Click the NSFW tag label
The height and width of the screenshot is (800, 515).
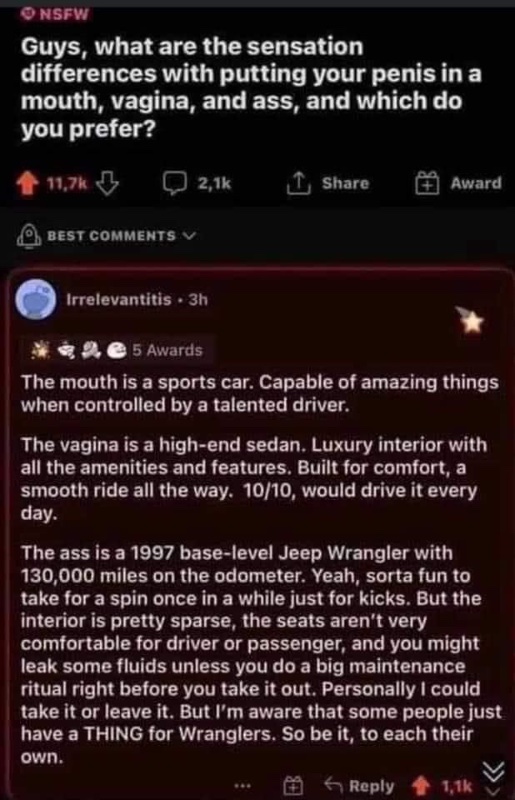pyautogui.click(x=55, y=14)
